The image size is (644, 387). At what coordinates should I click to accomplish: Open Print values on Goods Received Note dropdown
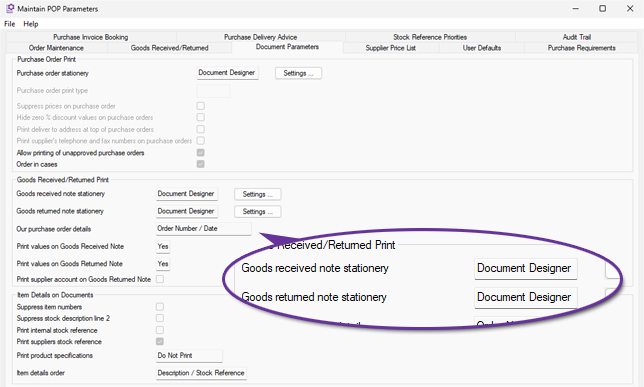163,246
